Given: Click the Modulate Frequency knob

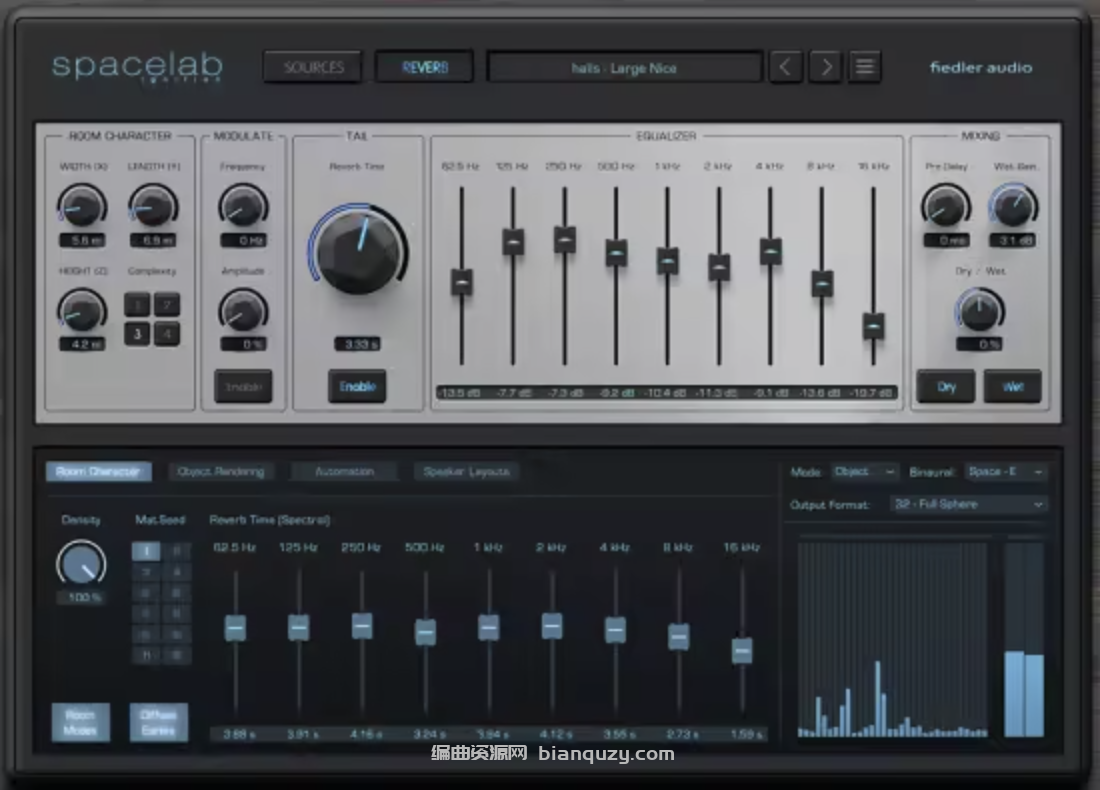Looking at the screenshot, I should [242, 207].
